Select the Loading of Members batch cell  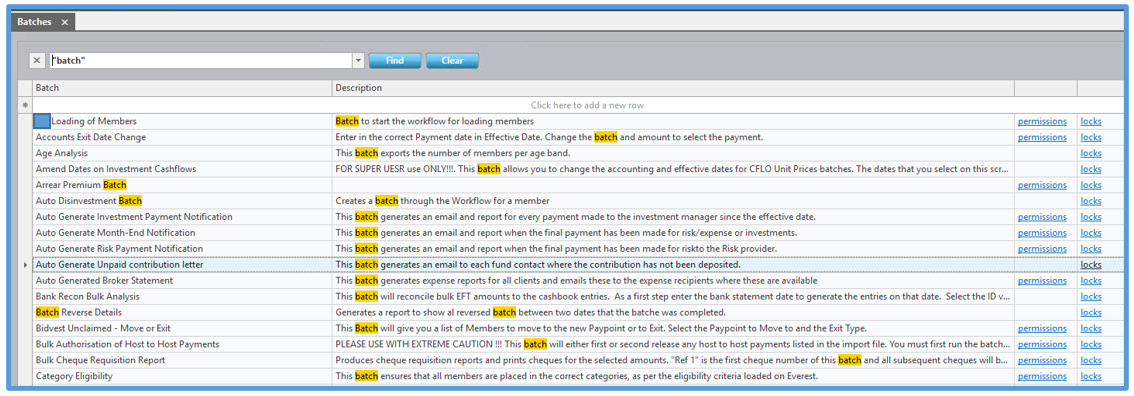(x=182, y=121)
